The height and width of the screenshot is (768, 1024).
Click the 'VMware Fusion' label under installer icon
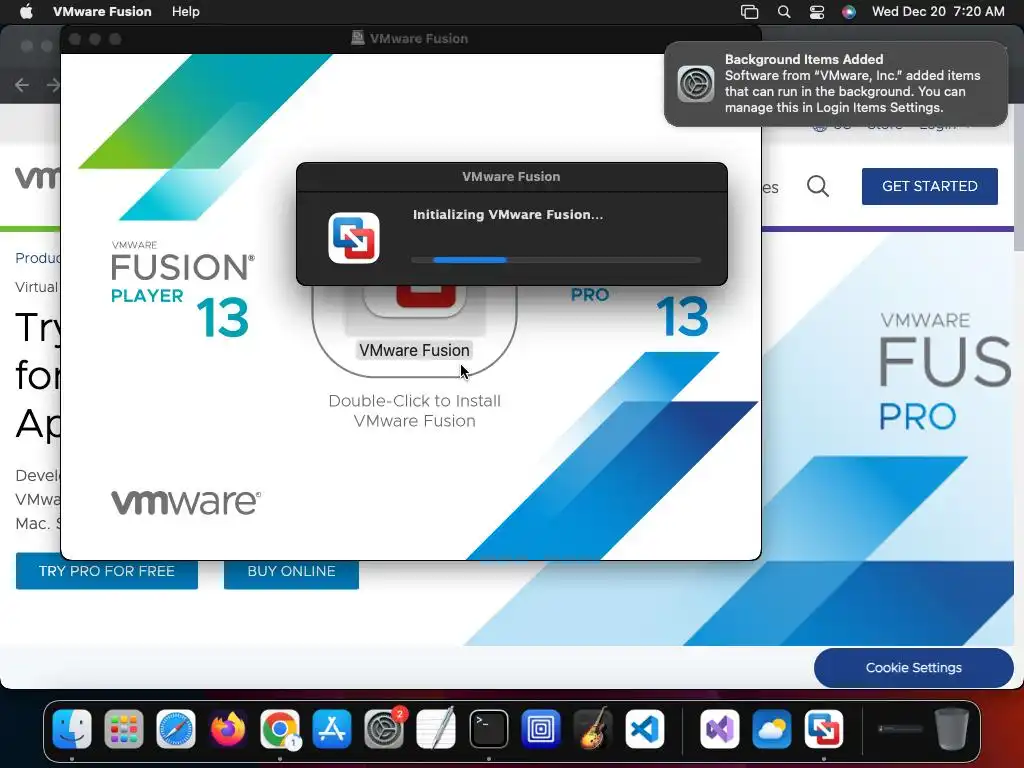coord(414,351)
